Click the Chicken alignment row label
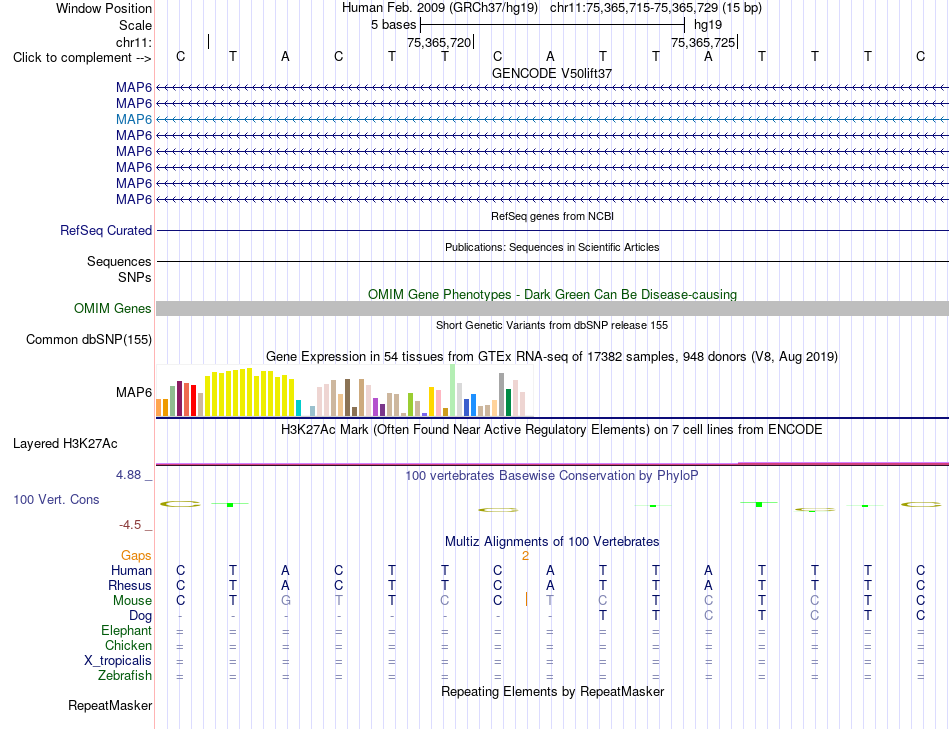Viewport: 950px width, 729px height. (x=128, y=645)
